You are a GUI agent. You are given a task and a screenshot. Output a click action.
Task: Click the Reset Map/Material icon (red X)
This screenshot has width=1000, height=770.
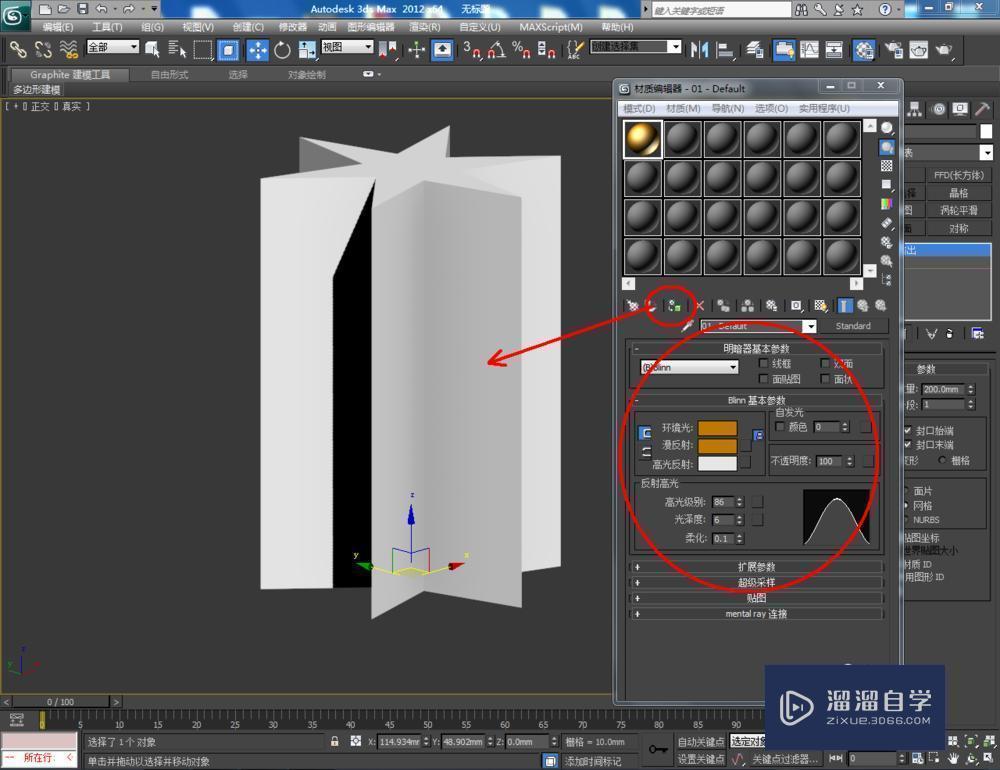pyautogui.click(x=700, y=306)
